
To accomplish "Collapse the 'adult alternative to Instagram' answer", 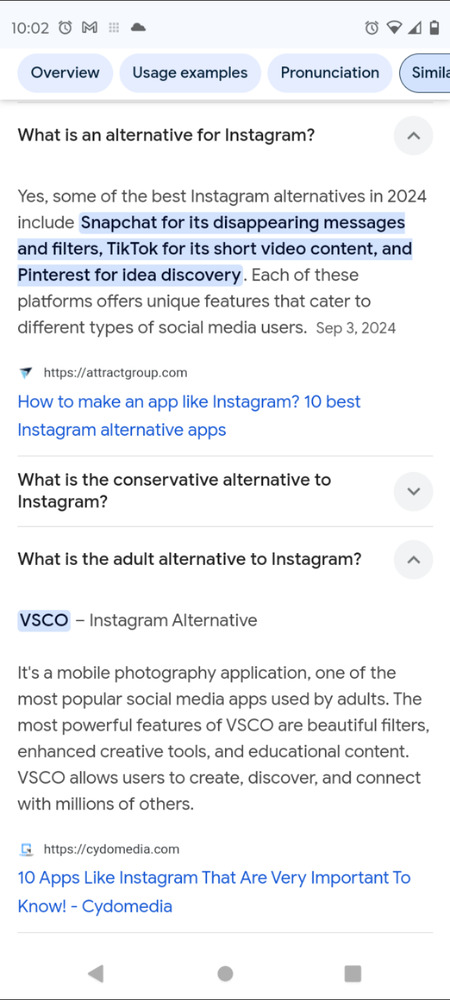I will click(413, 559).
